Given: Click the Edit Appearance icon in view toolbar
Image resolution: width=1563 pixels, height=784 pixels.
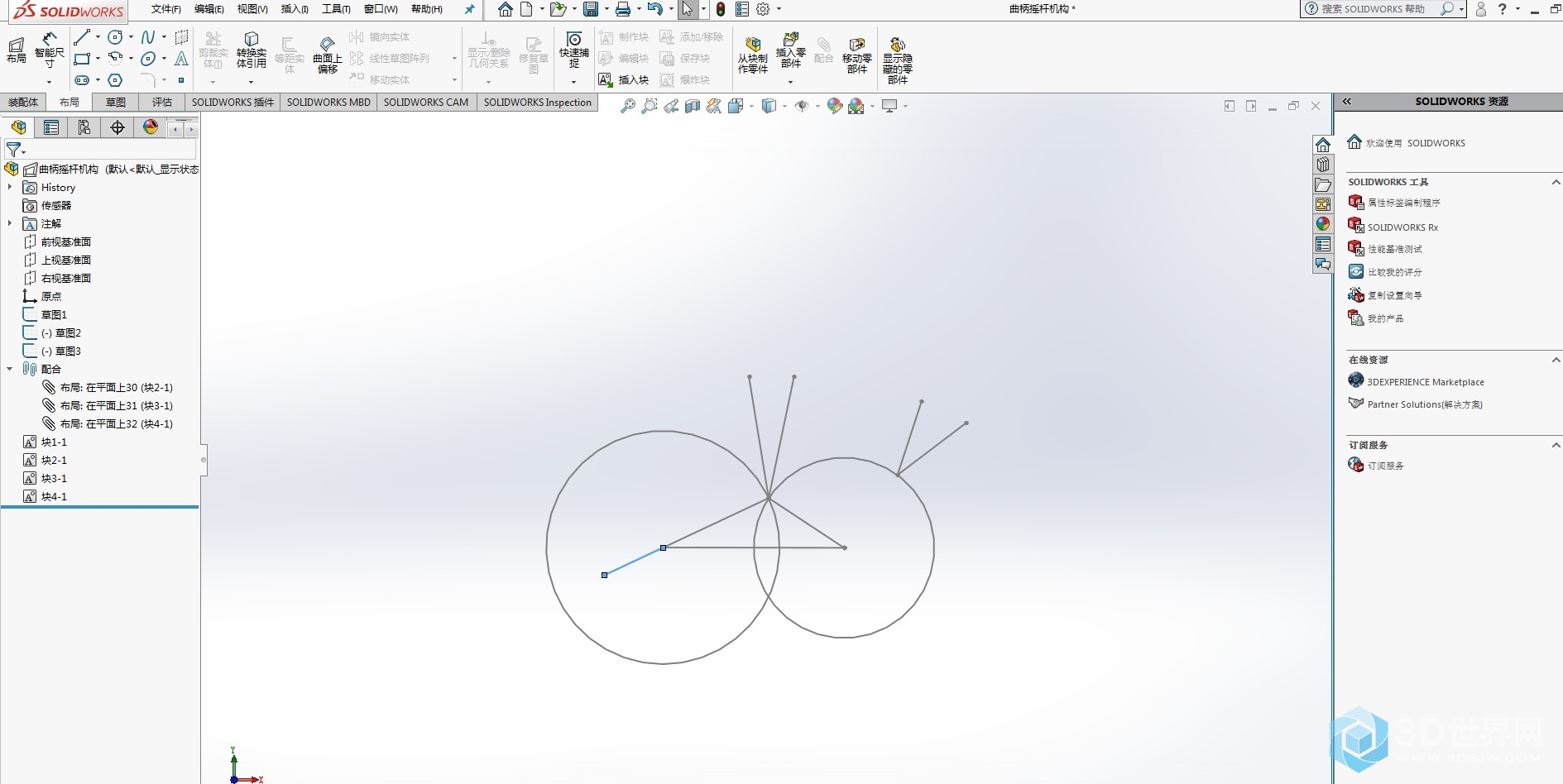Looking at the screenshot, I should [x=835, y=106].
